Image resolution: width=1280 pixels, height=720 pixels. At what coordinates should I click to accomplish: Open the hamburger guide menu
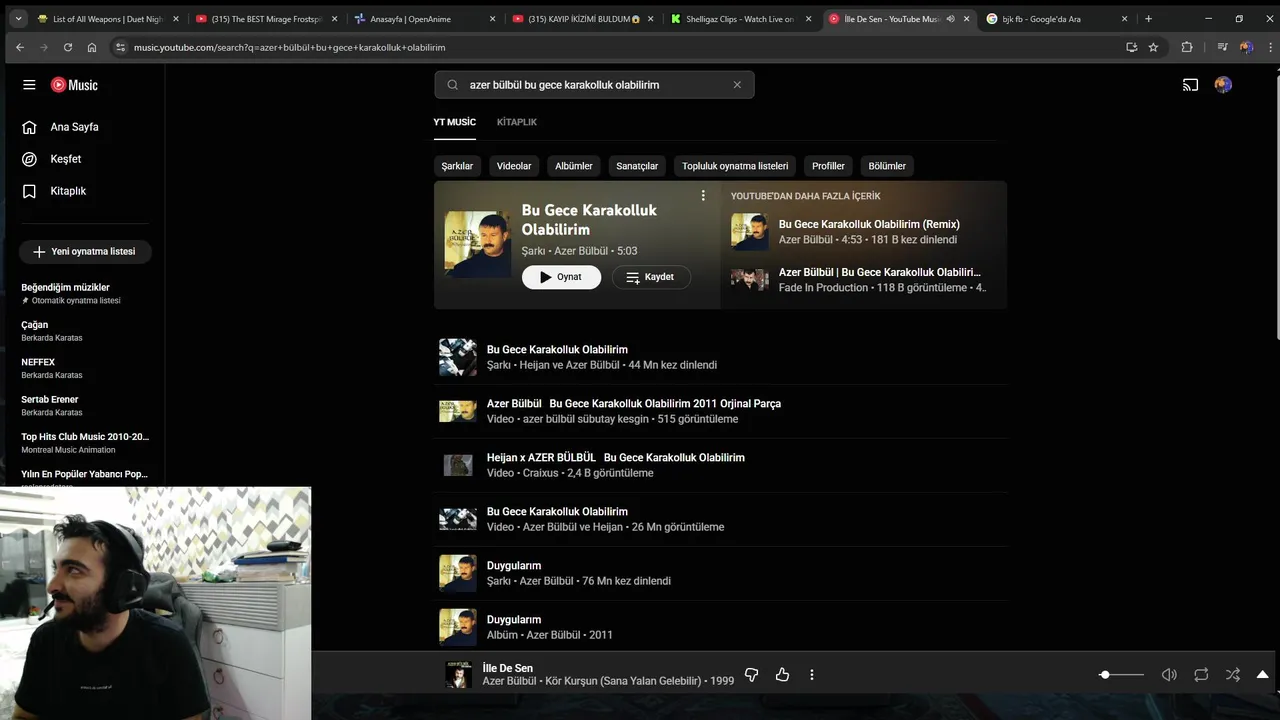[x=29, y=85]
